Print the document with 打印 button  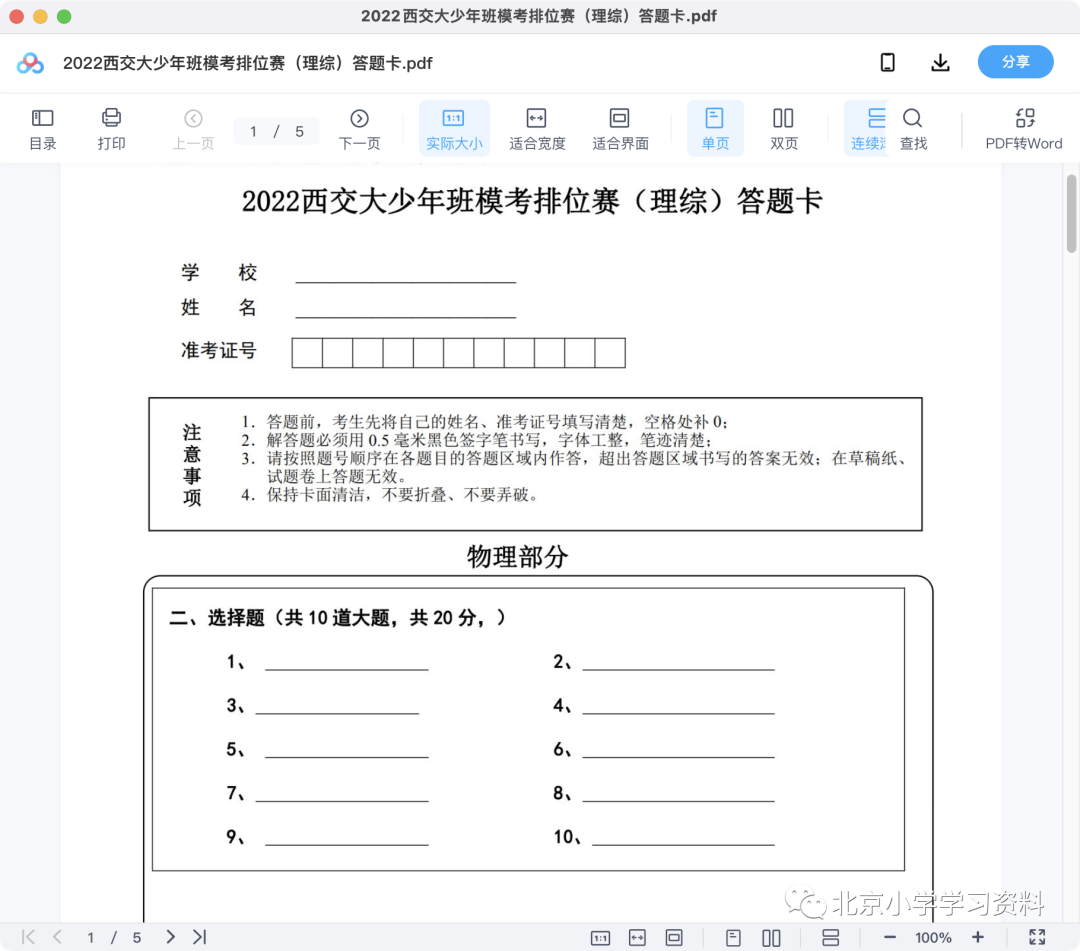[x=111, y=129]
